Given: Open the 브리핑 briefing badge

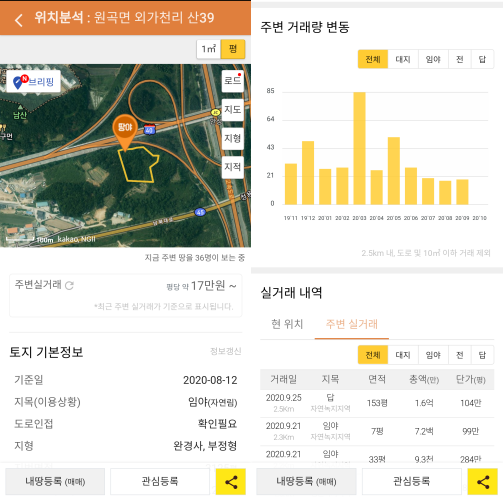Looking at the screenshot, I should click(x=34, y=81).
